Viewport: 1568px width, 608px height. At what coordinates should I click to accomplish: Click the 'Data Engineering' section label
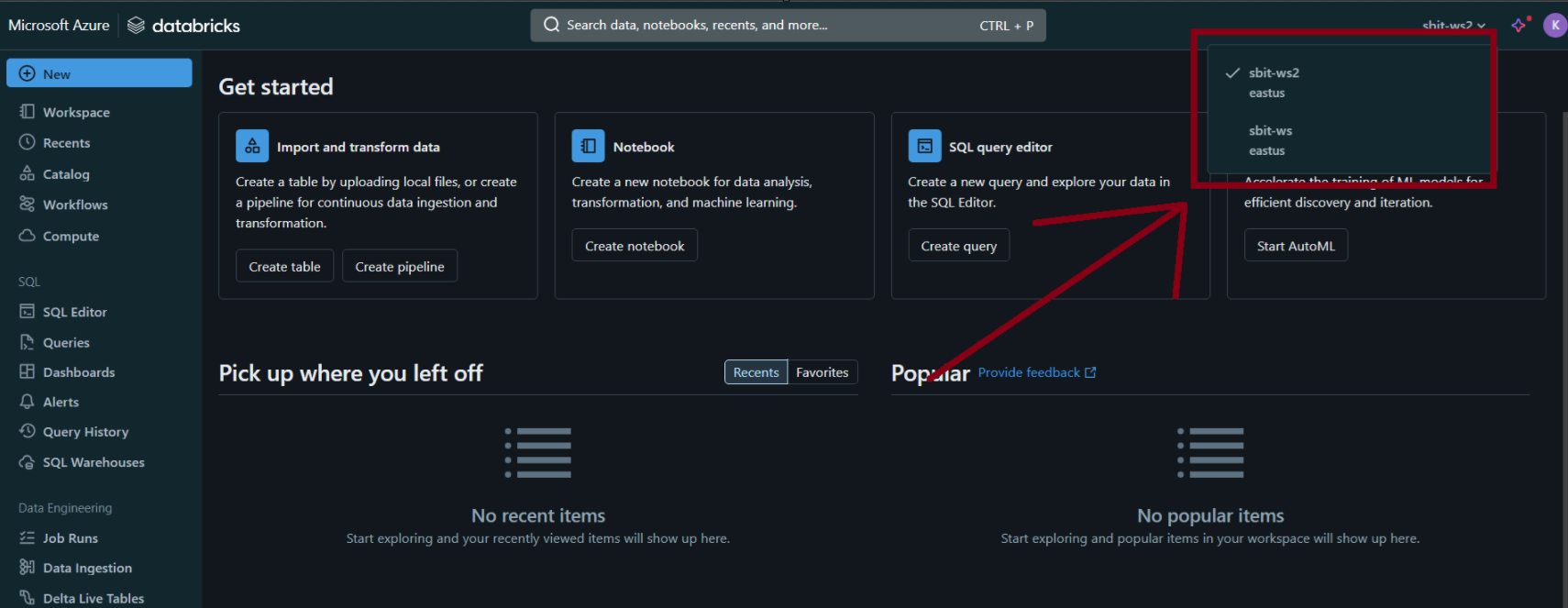point(65,507)
